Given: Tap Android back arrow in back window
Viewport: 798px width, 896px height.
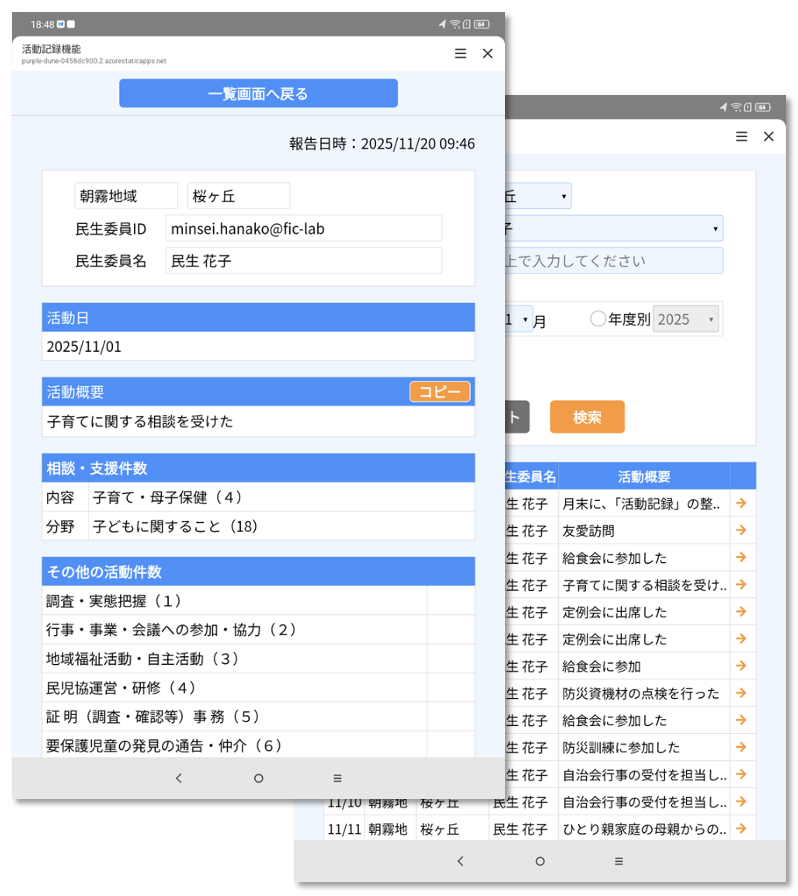Looking at the screenshot, I should point(461,861).
